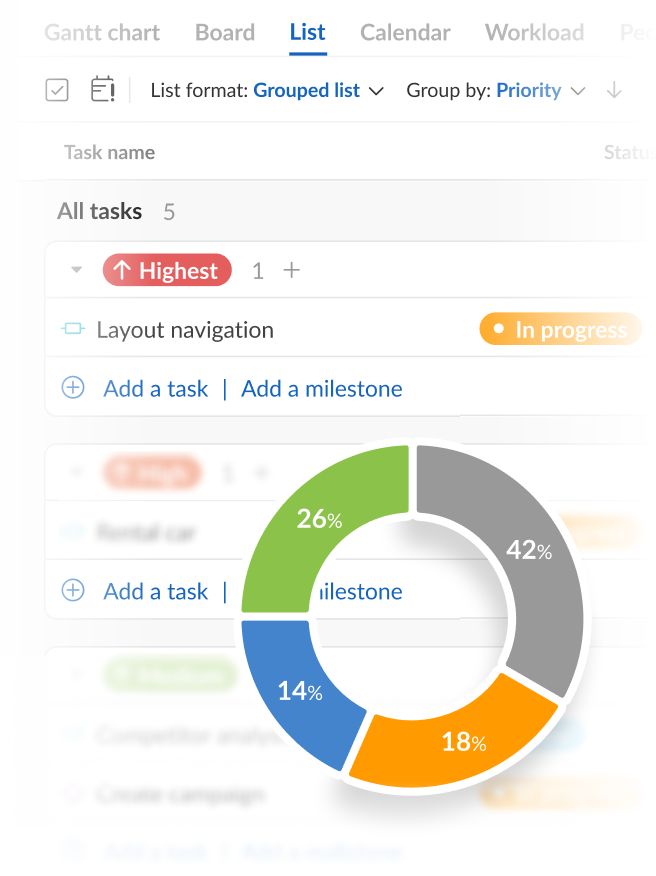Click the Layout navigation task type icon
This screenshot has width=656, height=876.
[73, 329]
